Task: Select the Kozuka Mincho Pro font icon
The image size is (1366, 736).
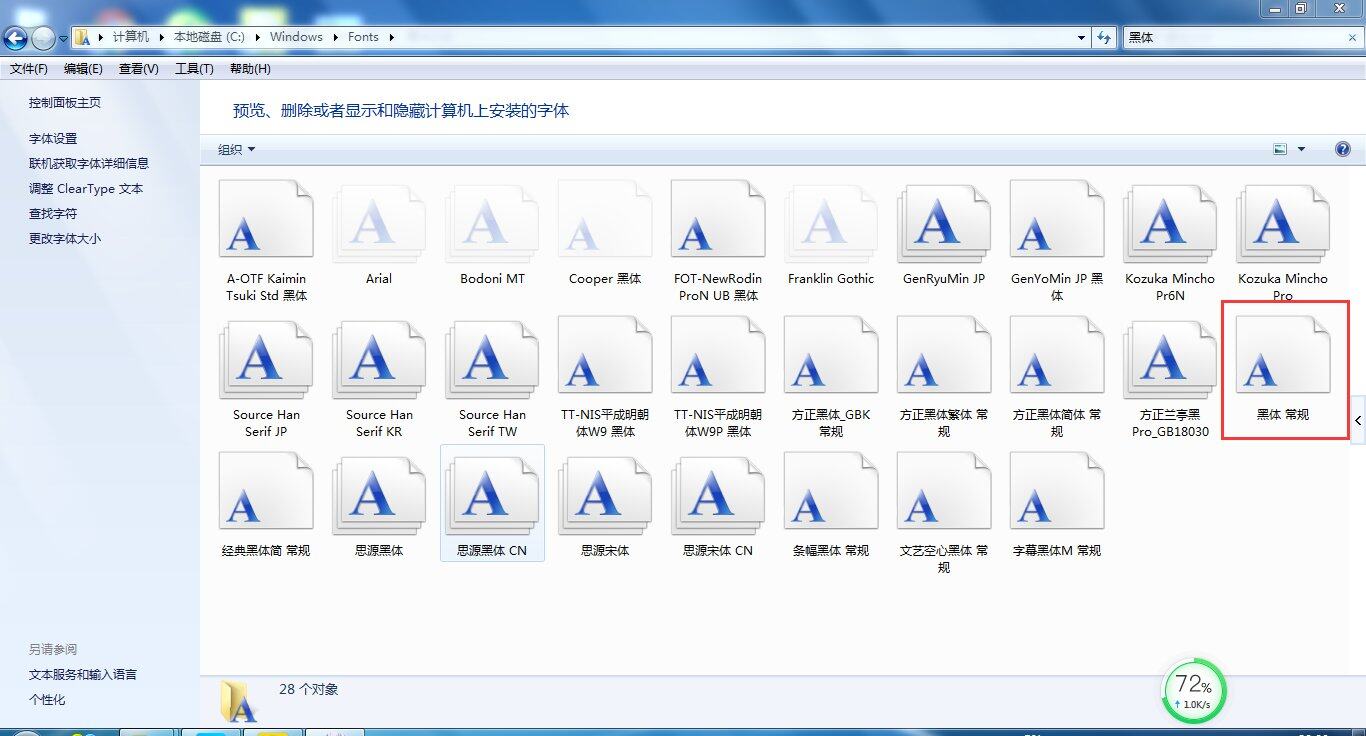Action: click(x=1283, y=221)
